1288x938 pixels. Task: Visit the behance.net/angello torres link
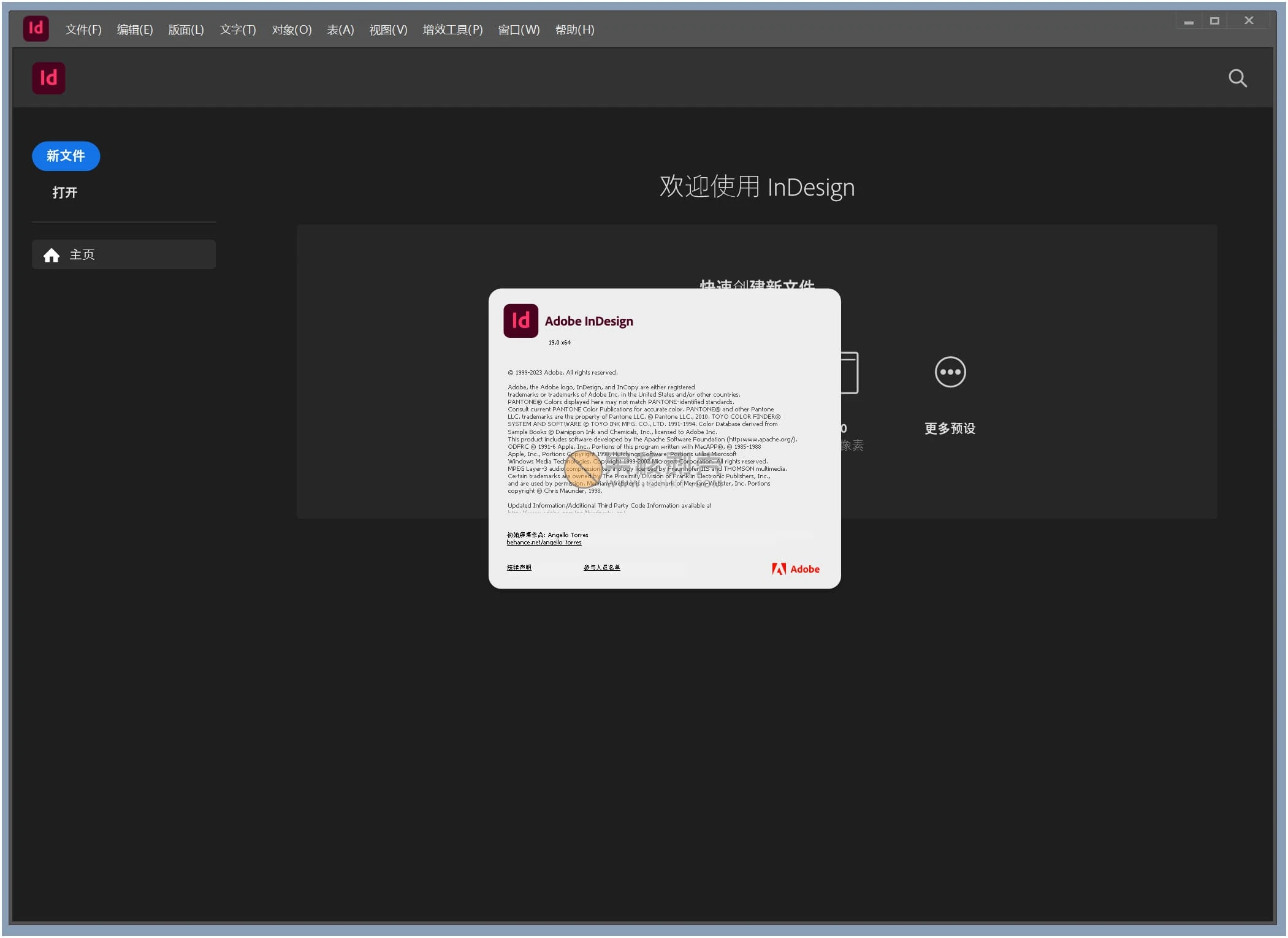pyautogui.click(x=544, y=542)
